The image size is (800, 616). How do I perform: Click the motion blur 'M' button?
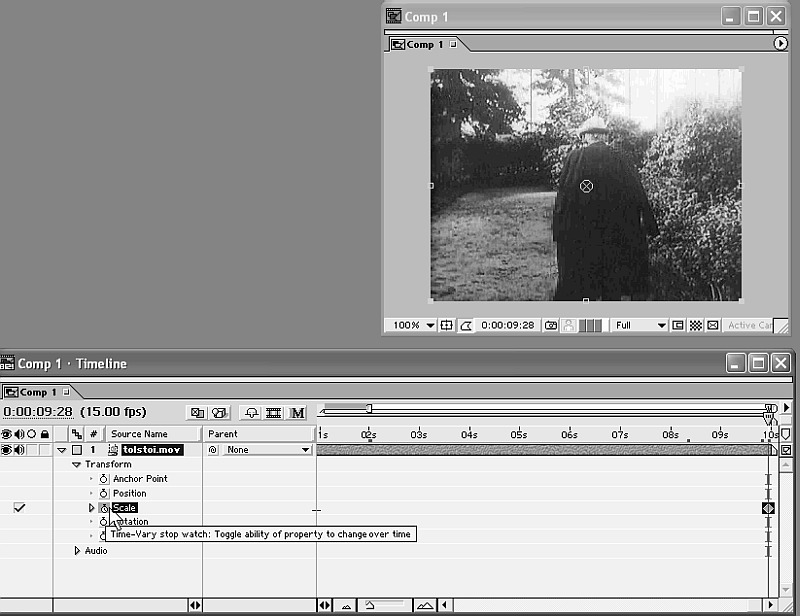click(x=297, y=412)
